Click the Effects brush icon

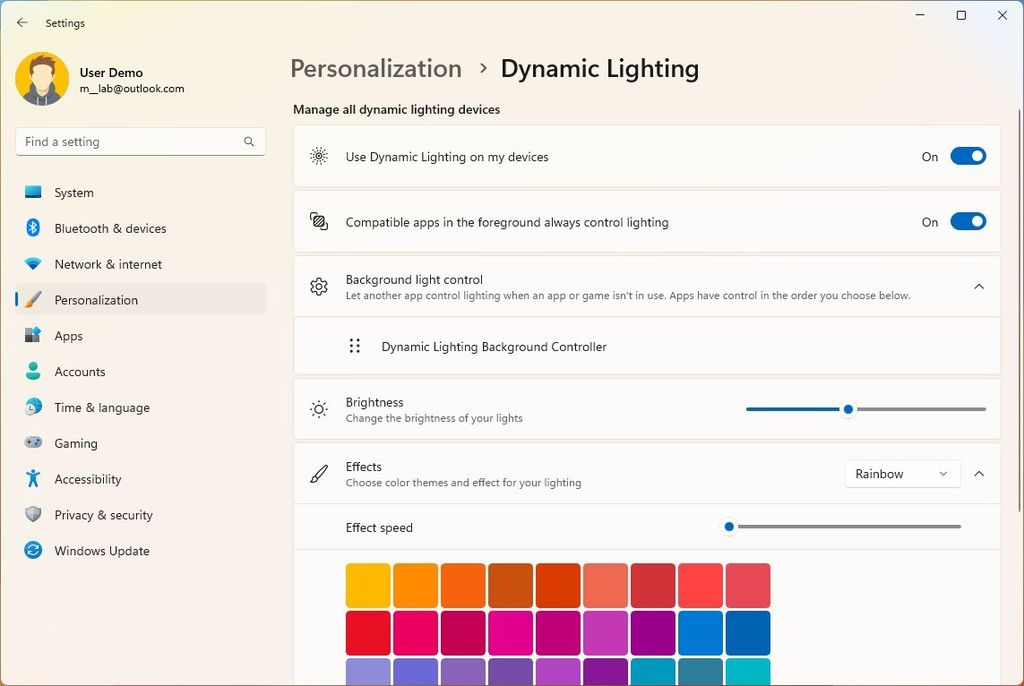318,473
